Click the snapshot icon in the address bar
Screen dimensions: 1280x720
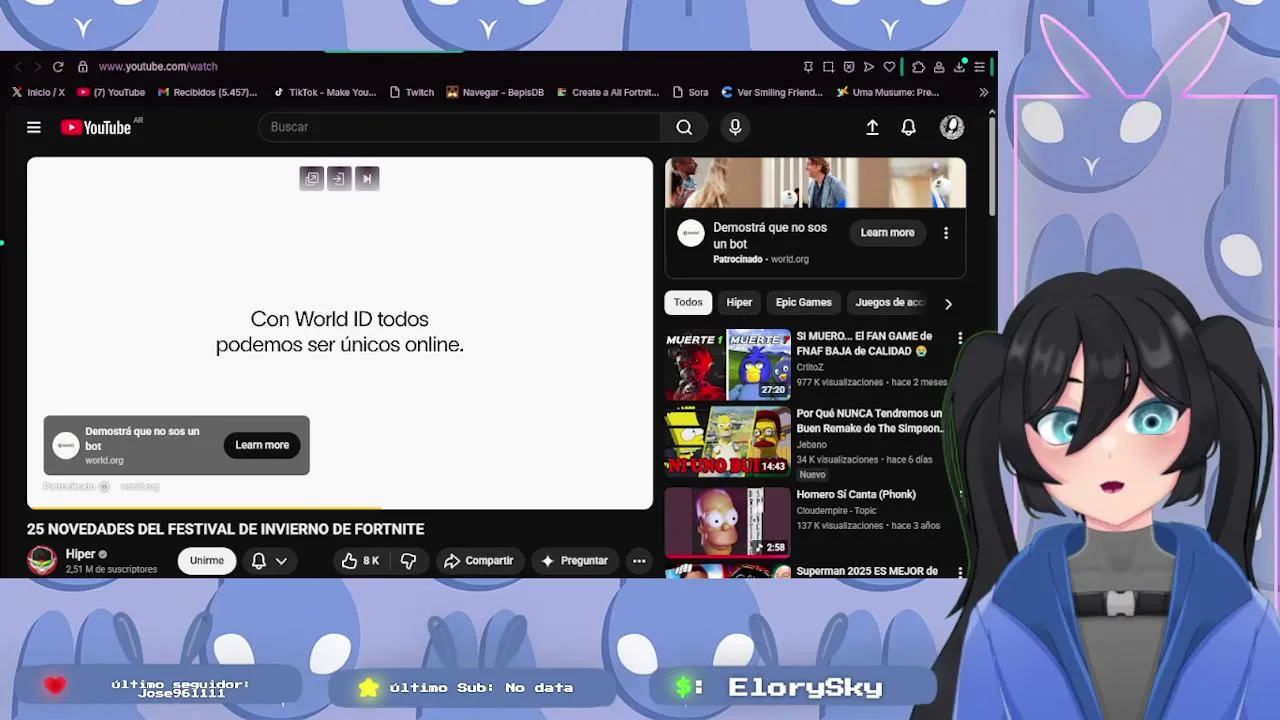point(828,67)
